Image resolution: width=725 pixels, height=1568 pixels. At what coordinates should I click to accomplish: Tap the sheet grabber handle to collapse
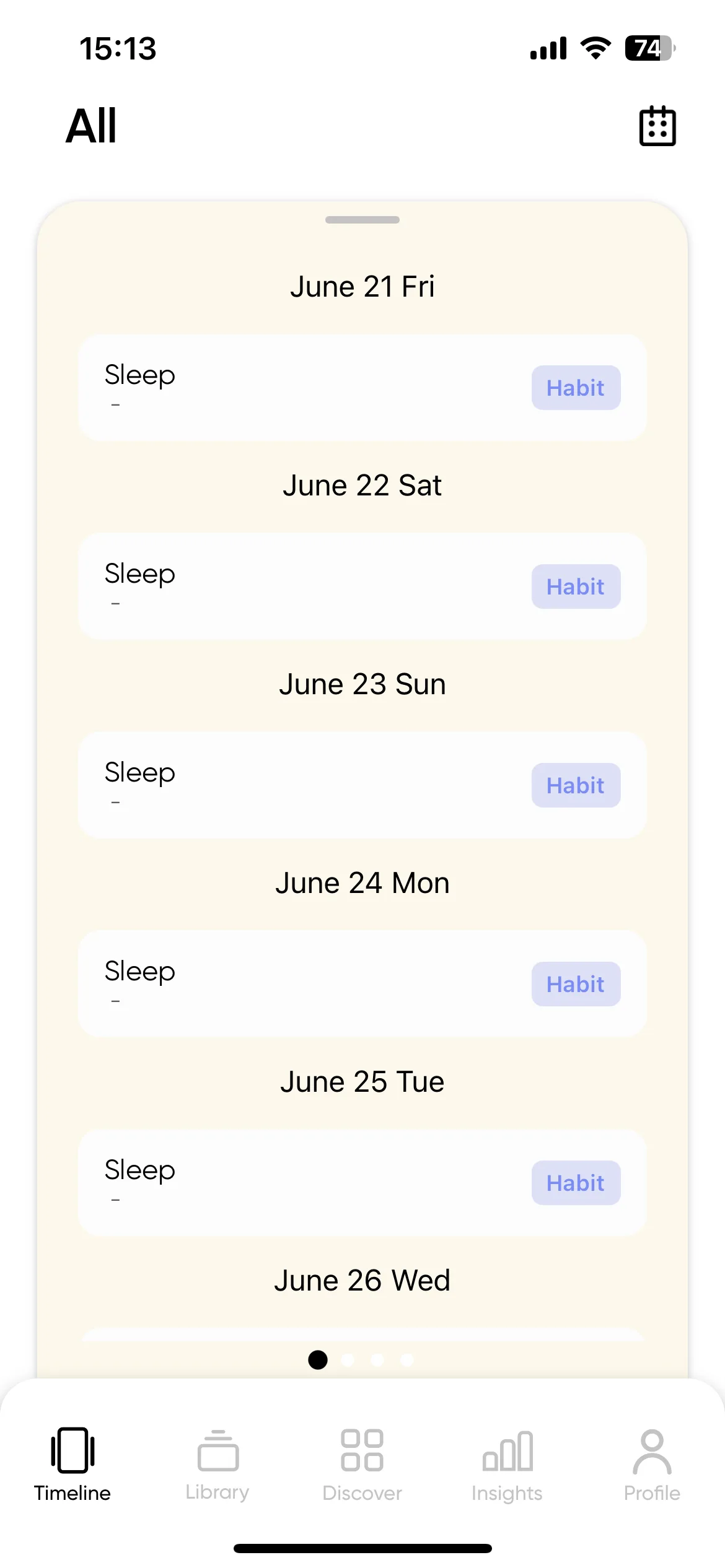tap(362, 220)
